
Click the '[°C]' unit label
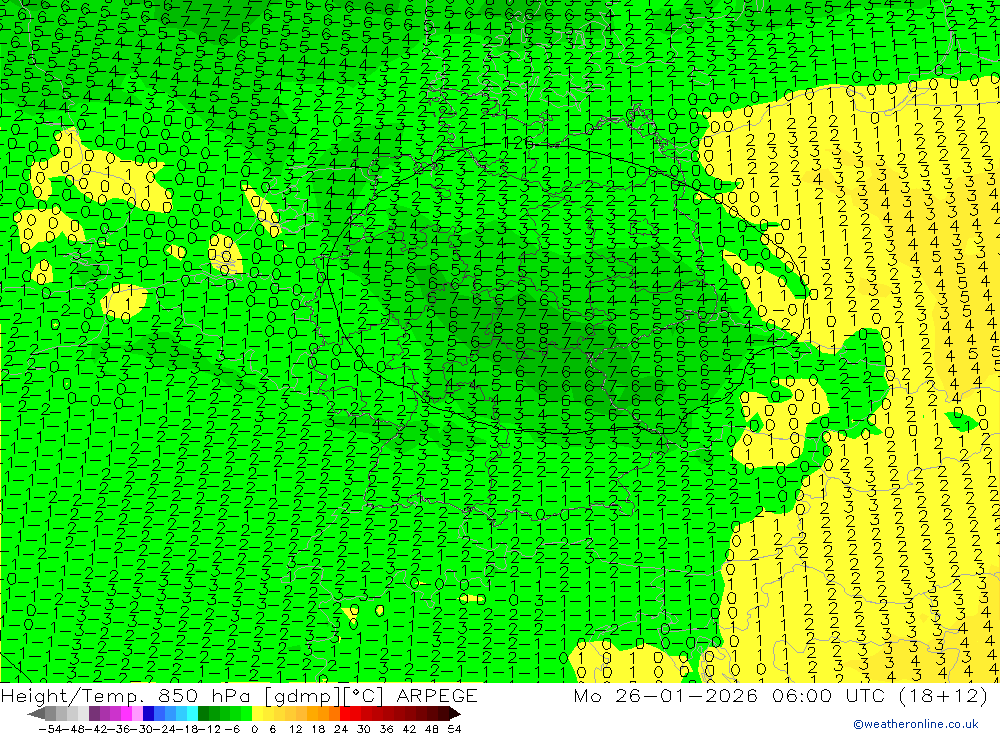point(364,696)
